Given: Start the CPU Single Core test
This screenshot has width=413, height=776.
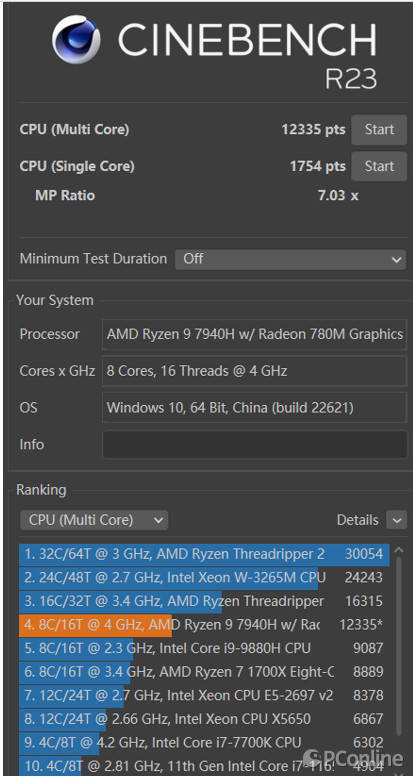Looking at the screenshot, I should 379,166.
